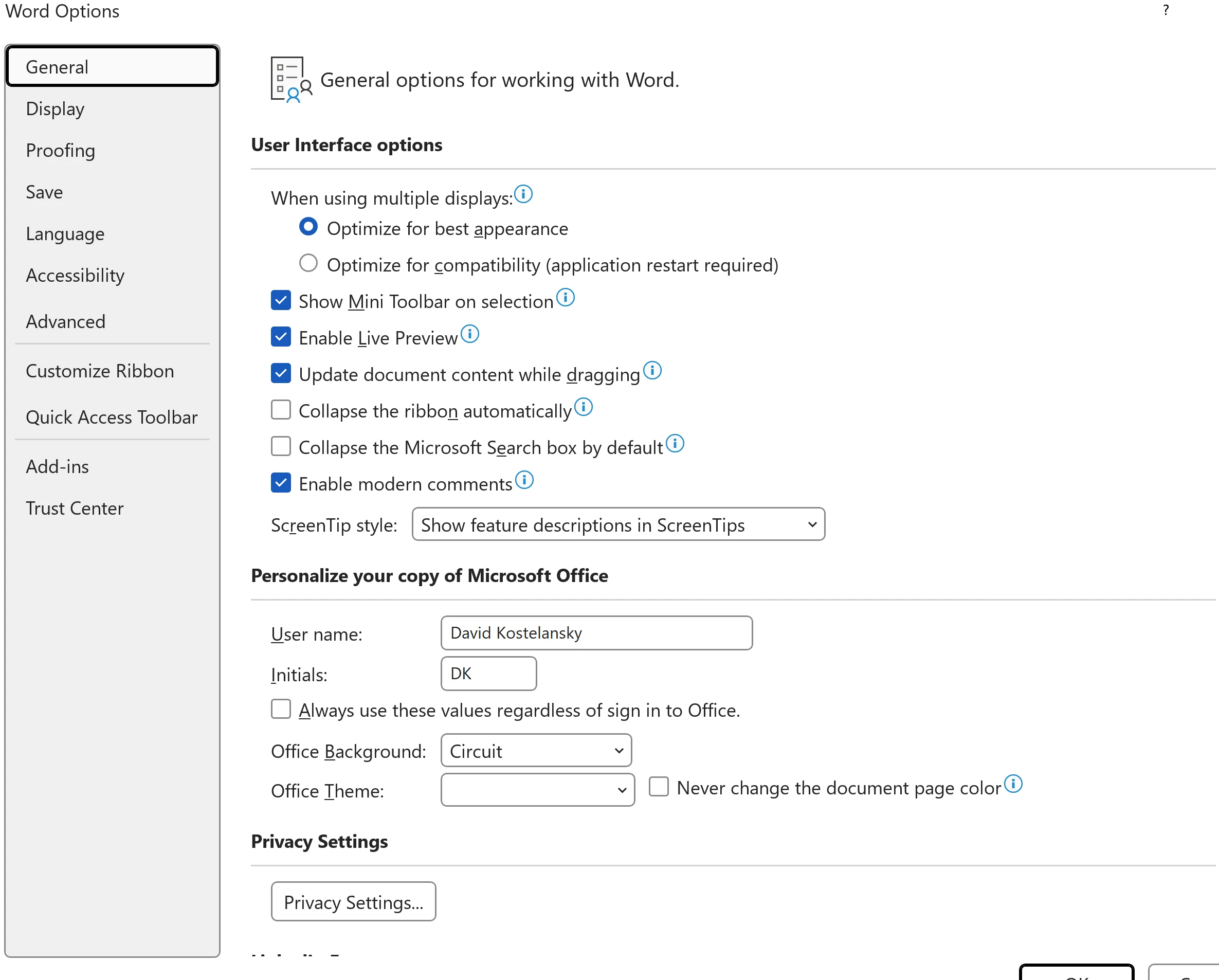Screen dimensions: 1219x980
Task: Switch to the Proofing category
Action: pyautogui.click(x=61, y=151)
